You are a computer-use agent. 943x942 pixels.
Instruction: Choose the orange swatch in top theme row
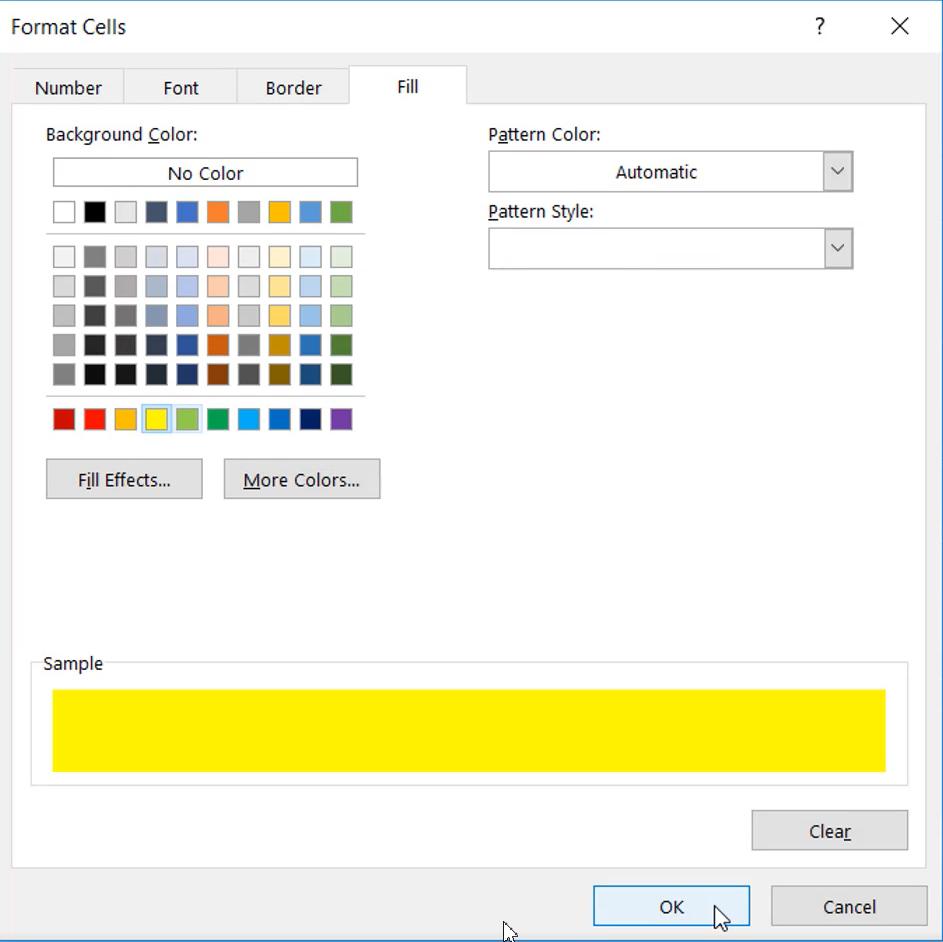(218, 212)
